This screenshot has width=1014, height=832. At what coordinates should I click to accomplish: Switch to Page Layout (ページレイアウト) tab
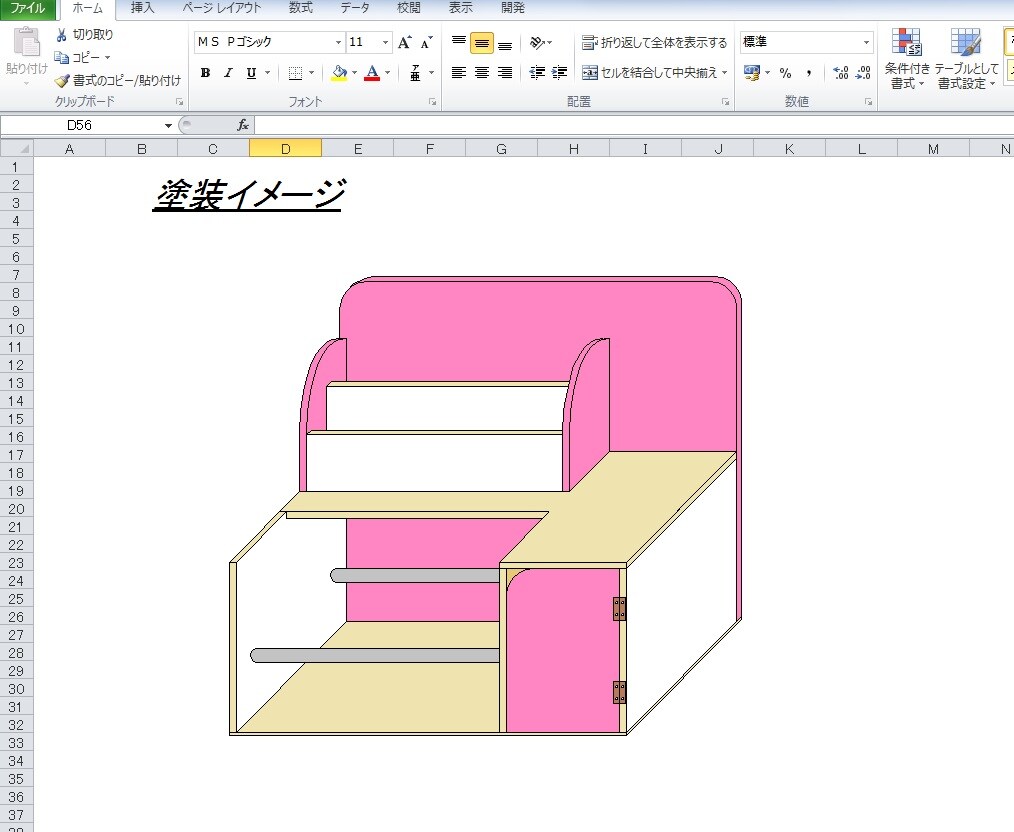click(222, 8)
